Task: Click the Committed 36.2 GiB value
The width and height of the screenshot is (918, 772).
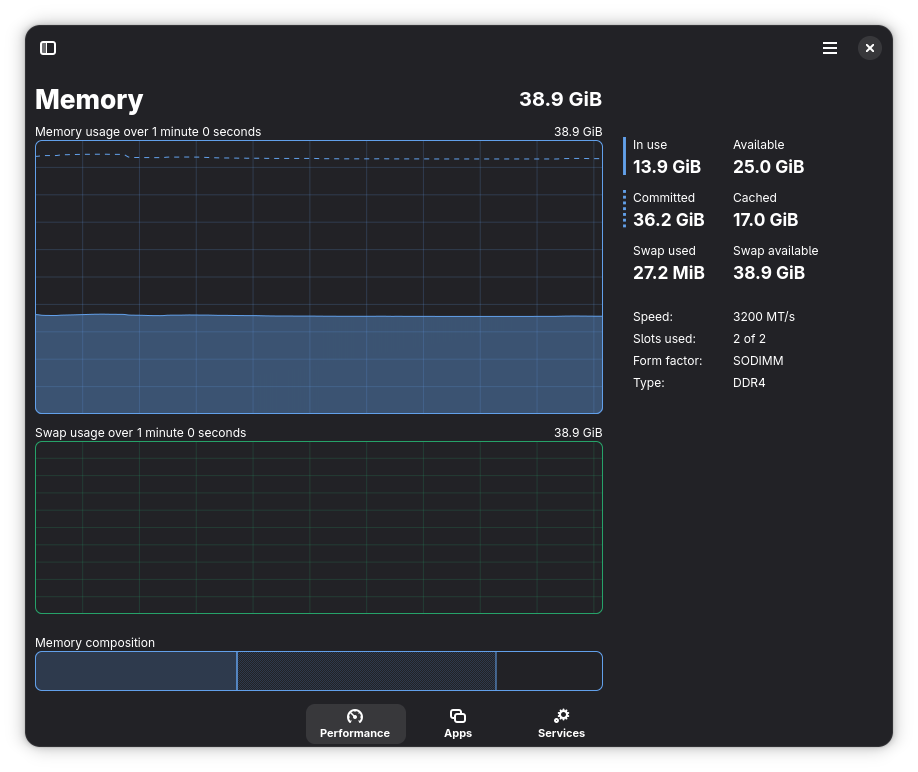Action: pos(669,220)
